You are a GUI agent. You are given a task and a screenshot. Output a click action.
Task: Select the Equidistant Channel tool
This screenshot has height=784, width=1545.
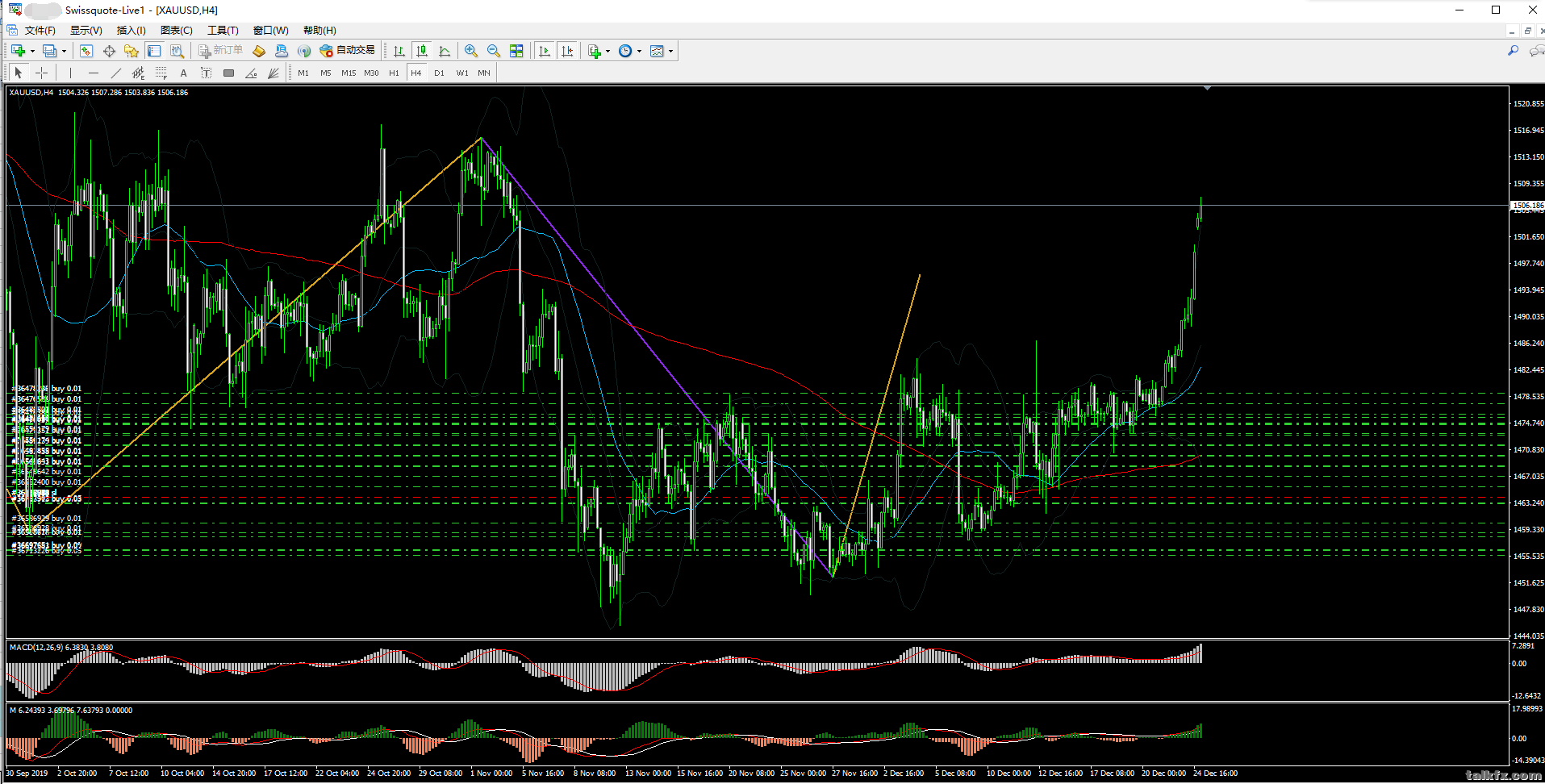click(x=139, y=73)
